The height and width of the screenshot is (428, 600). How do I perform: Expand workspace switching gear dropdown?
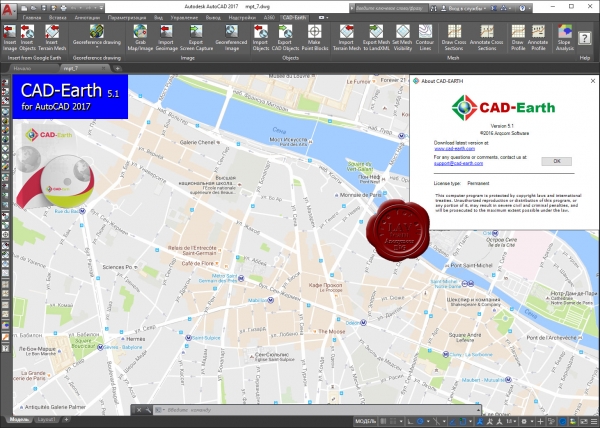click(x=532, y=421)
